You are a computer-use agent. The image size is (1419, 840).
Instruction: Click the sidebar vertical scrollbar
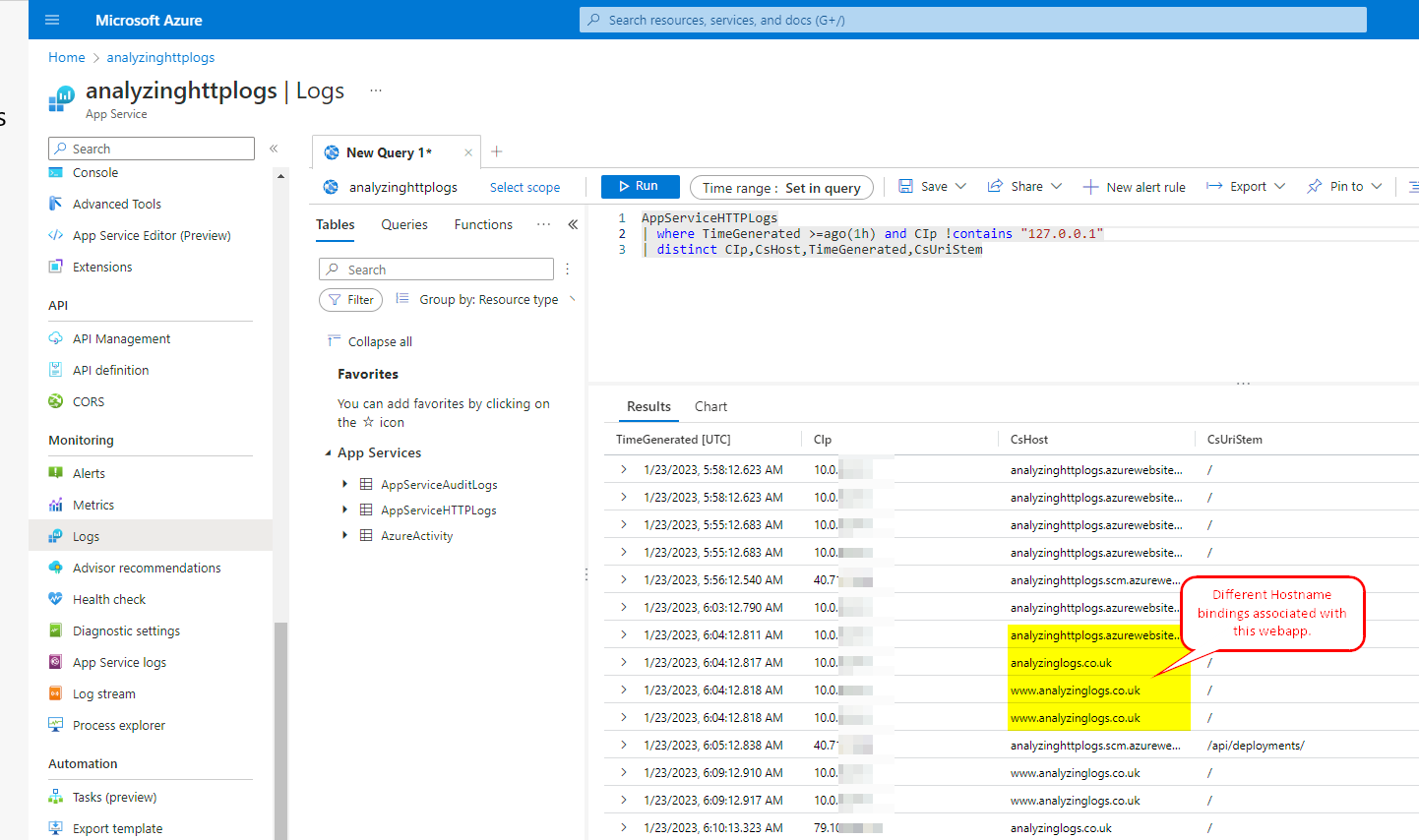tap(280, 730)
